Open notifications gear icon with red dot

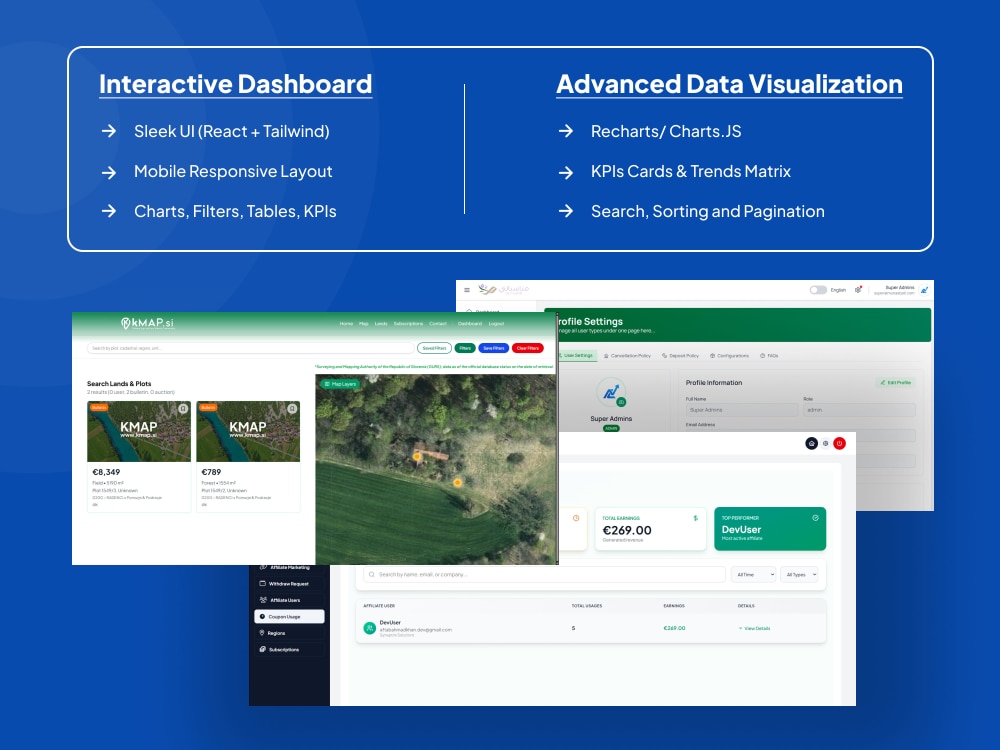pos(858,290)
